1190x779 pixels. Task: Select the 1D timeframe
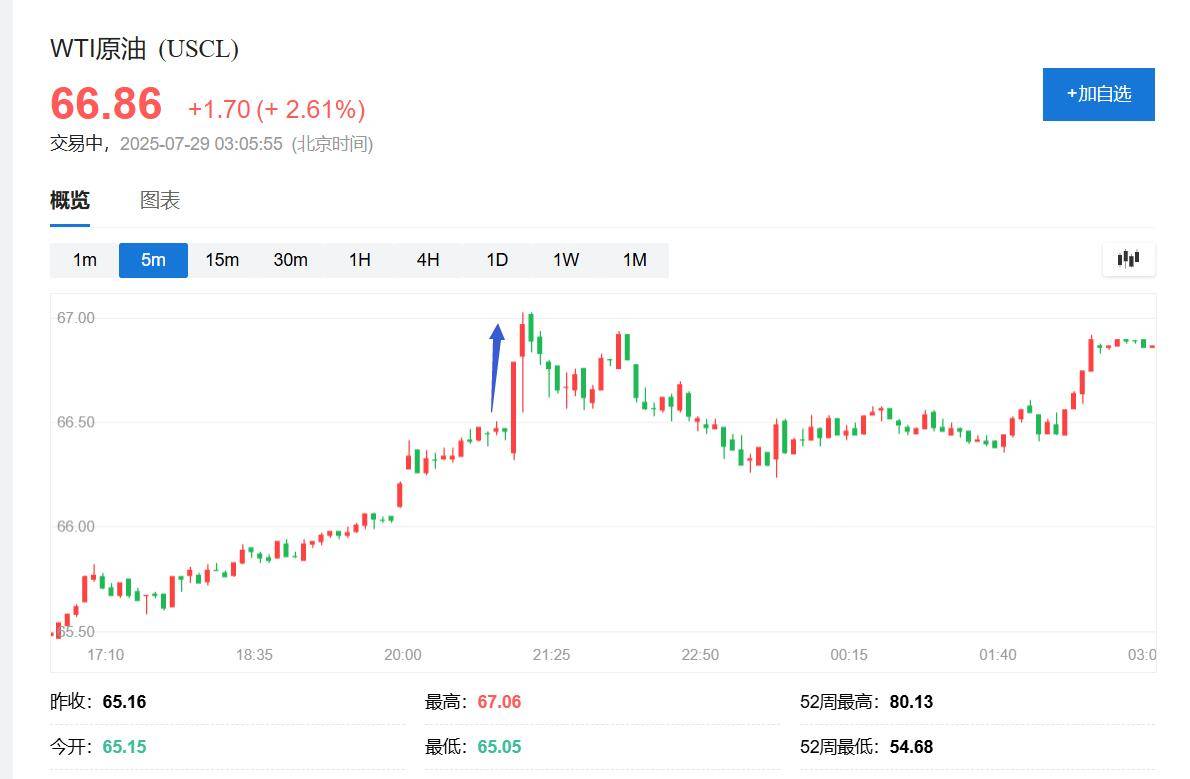496,259
